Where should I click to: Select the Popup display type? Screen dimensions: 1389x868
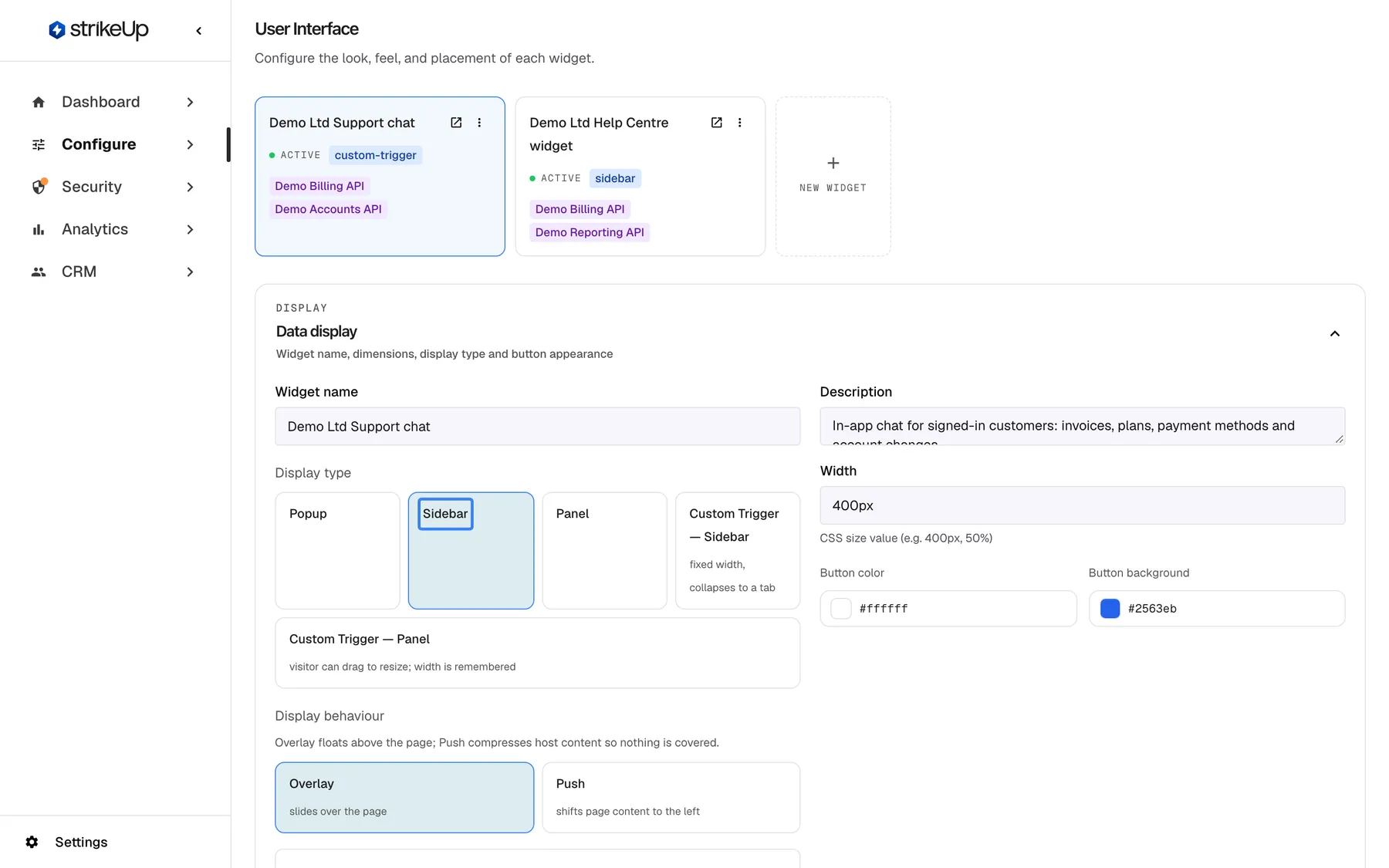337,551
